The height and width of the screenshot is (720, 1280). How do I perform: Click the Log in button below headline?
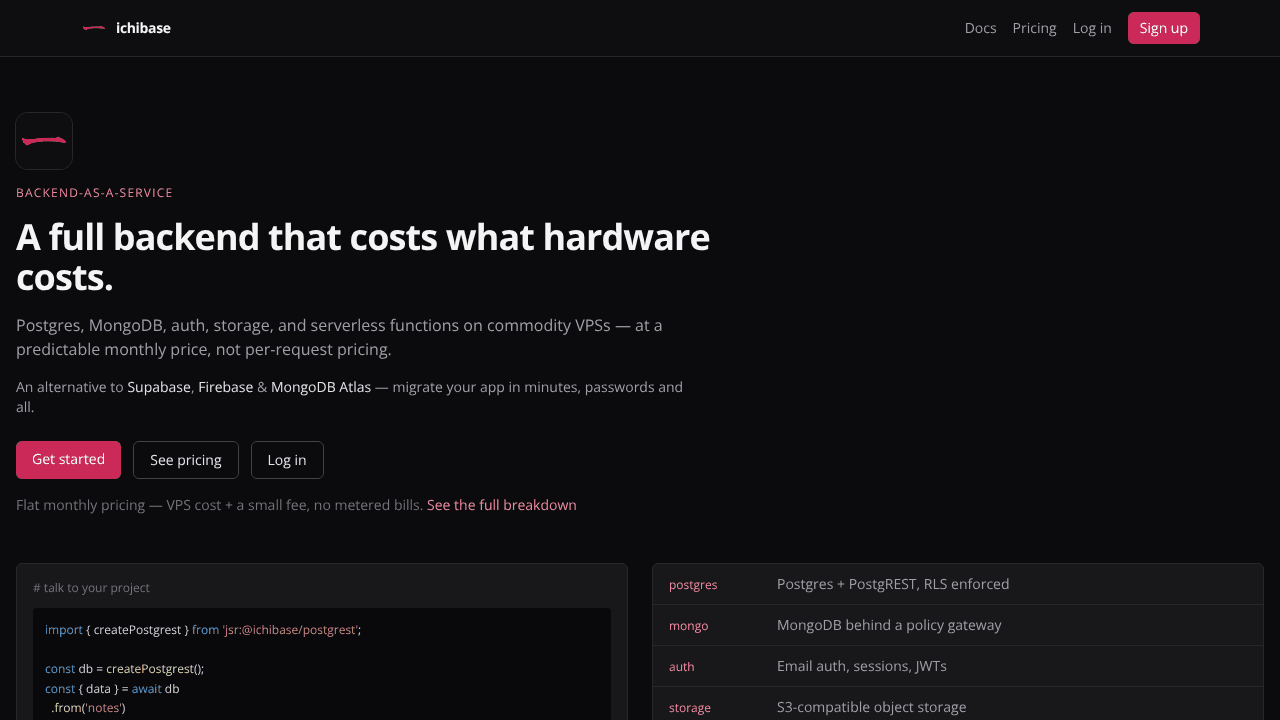287,460
